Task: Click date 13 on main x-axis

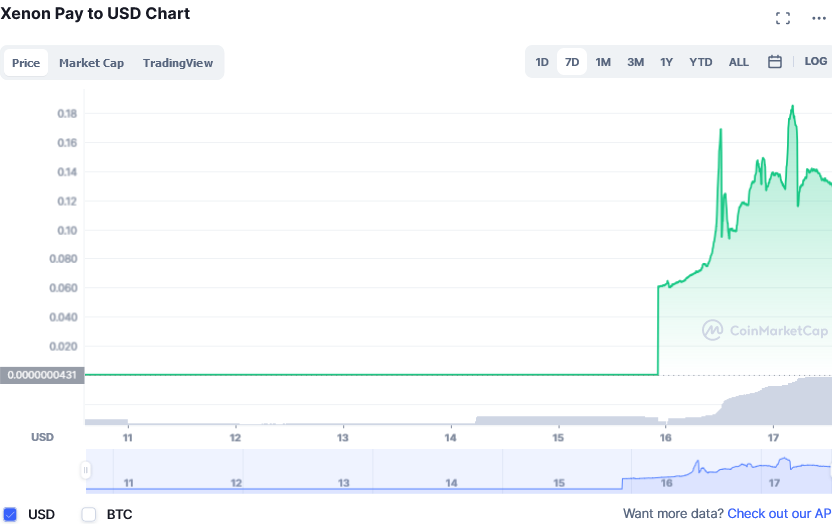Action: click(x=343, y=437)
